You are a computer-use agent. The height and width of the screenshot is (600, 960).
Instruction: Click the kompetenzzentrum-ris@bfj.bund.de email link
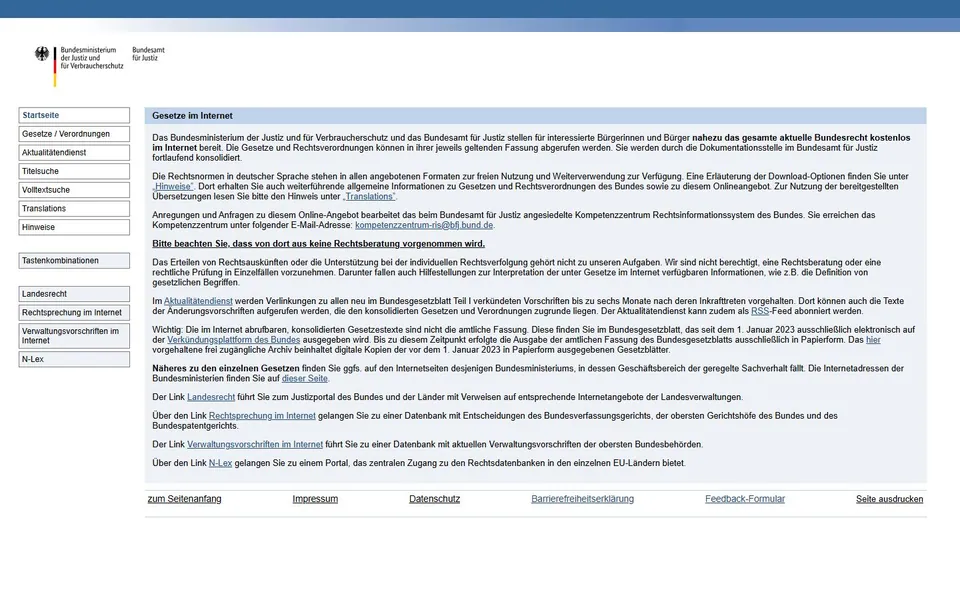[x=424, y=225]
